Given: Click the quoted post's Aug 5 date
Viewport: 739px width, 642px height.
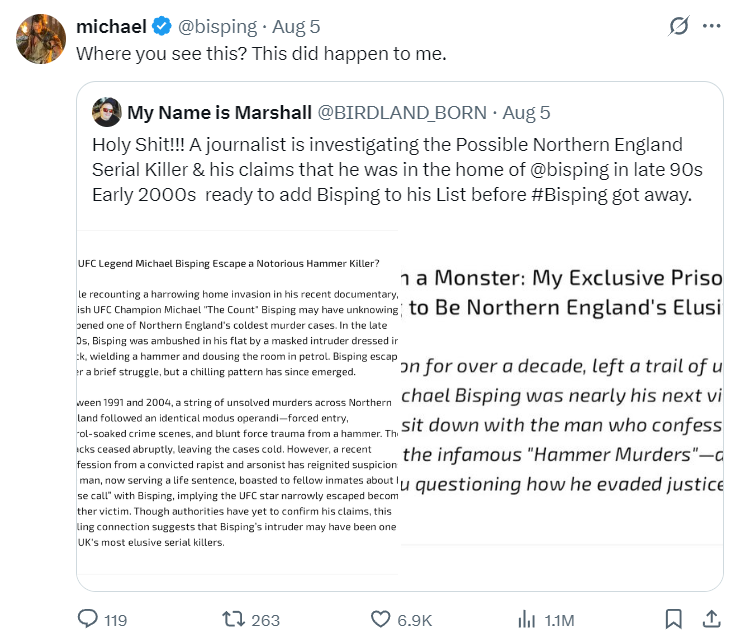Looking at the screenshot, I should tap(526, 112).
